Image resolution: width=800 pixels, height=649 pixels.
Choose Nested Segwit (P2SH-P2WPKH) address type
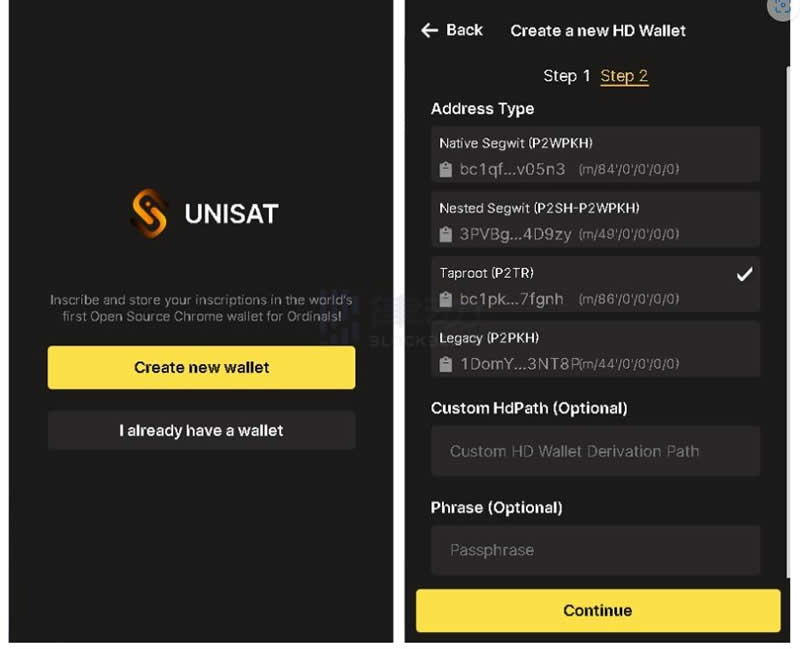(595, 219)
